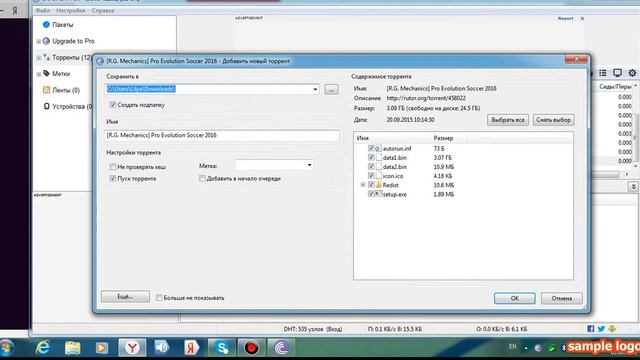Open the Файл menu
The width and height of the screenshot is (640, 360).
(42, 10)
